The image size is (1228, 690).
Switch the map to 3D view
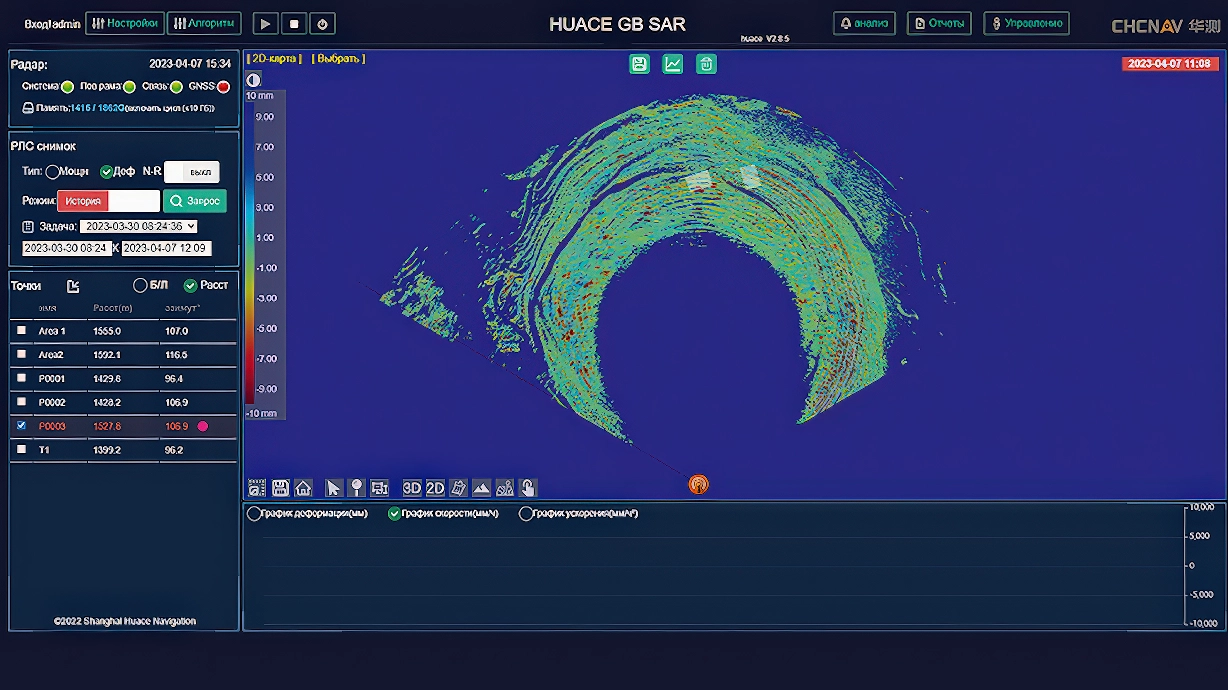pyautogui.click(x=412, y=488)
